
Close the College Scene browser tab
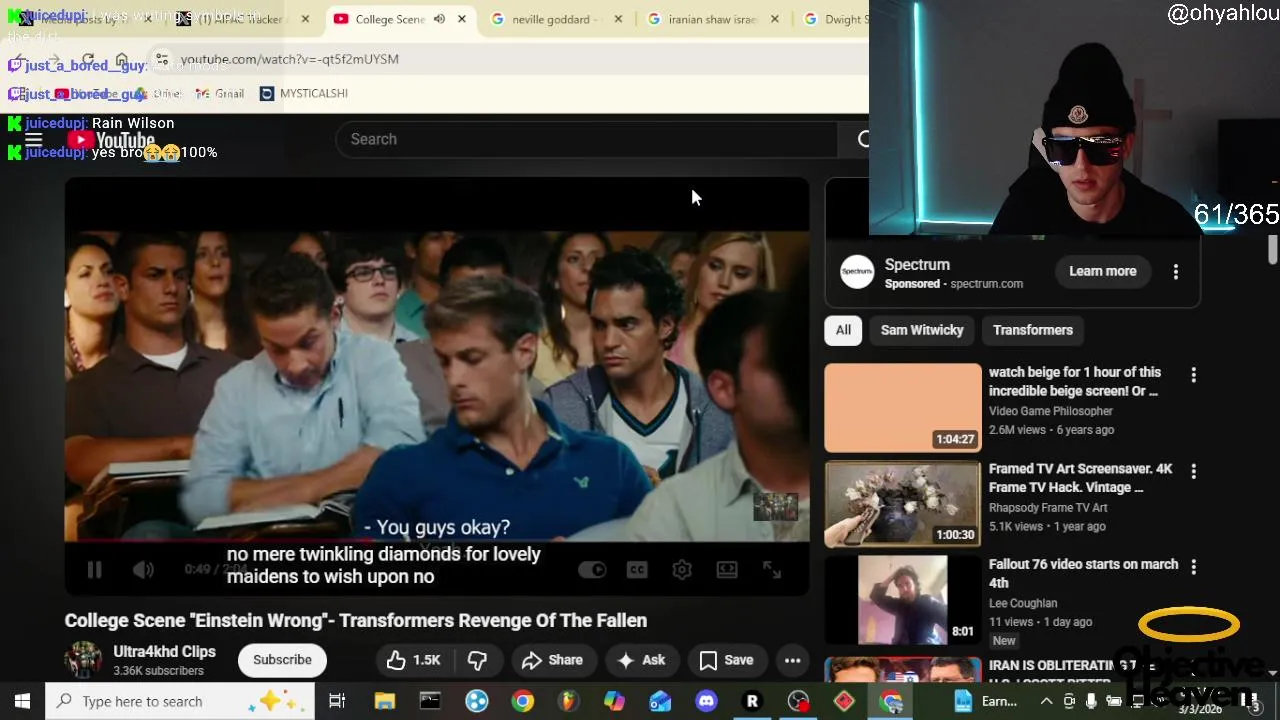click(x=462, y=19)
